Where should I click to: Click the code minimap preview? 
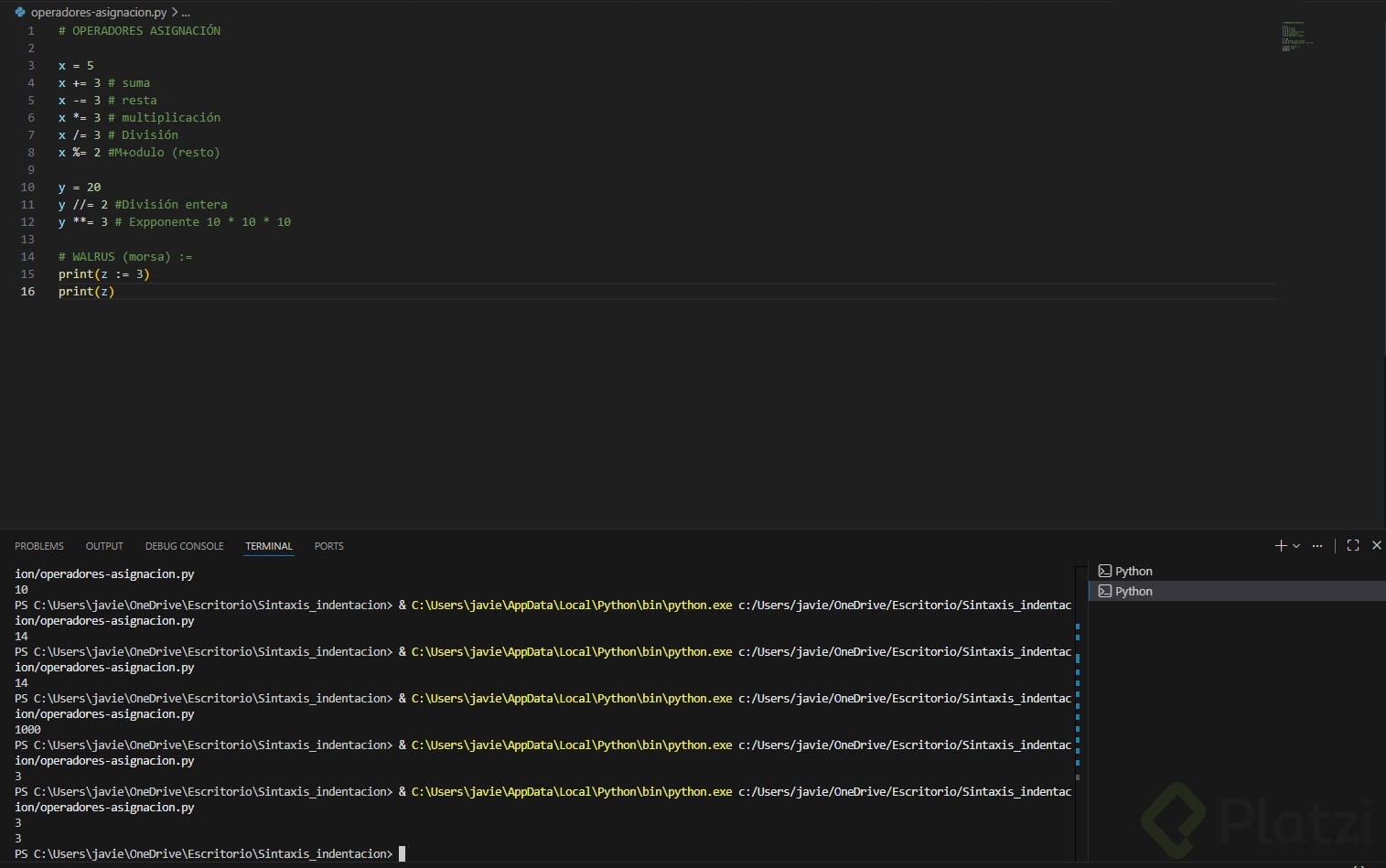click(1295, 37)
